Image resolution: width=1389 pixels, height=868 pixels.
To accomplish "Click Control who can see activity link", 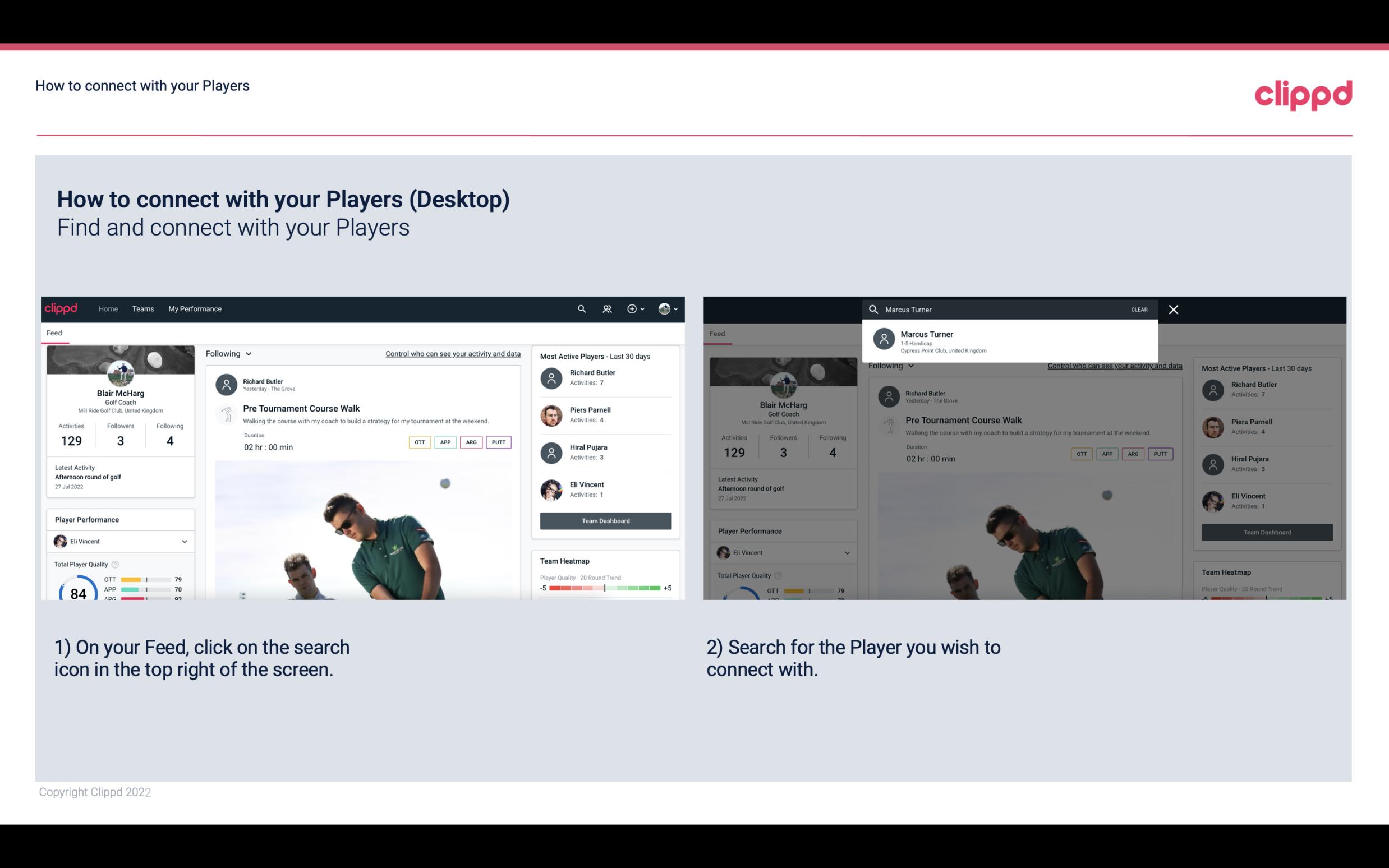I will [x=452, y=353].
